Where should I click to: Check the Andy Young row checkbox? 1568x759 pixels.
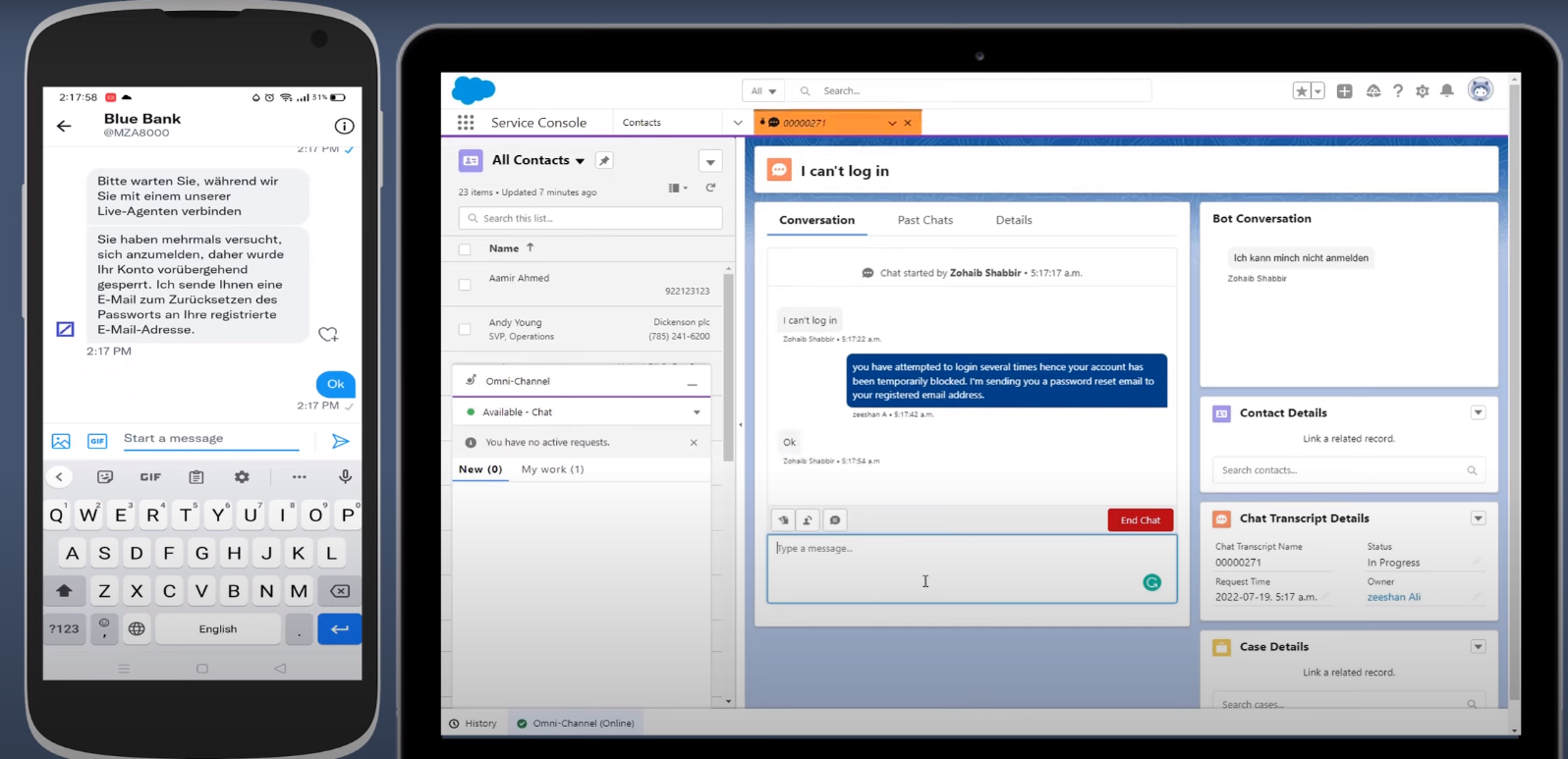465,329
